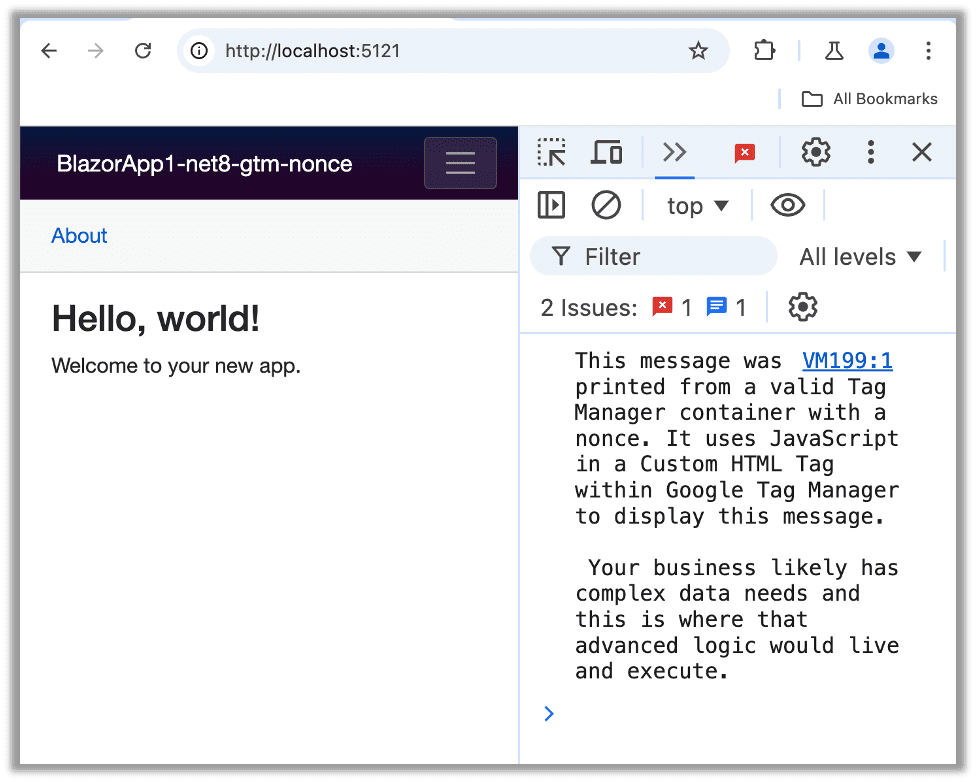The height and width of the screenshot is (782, 976).
Task: Open the About page link
Action: tap(79, 236)
